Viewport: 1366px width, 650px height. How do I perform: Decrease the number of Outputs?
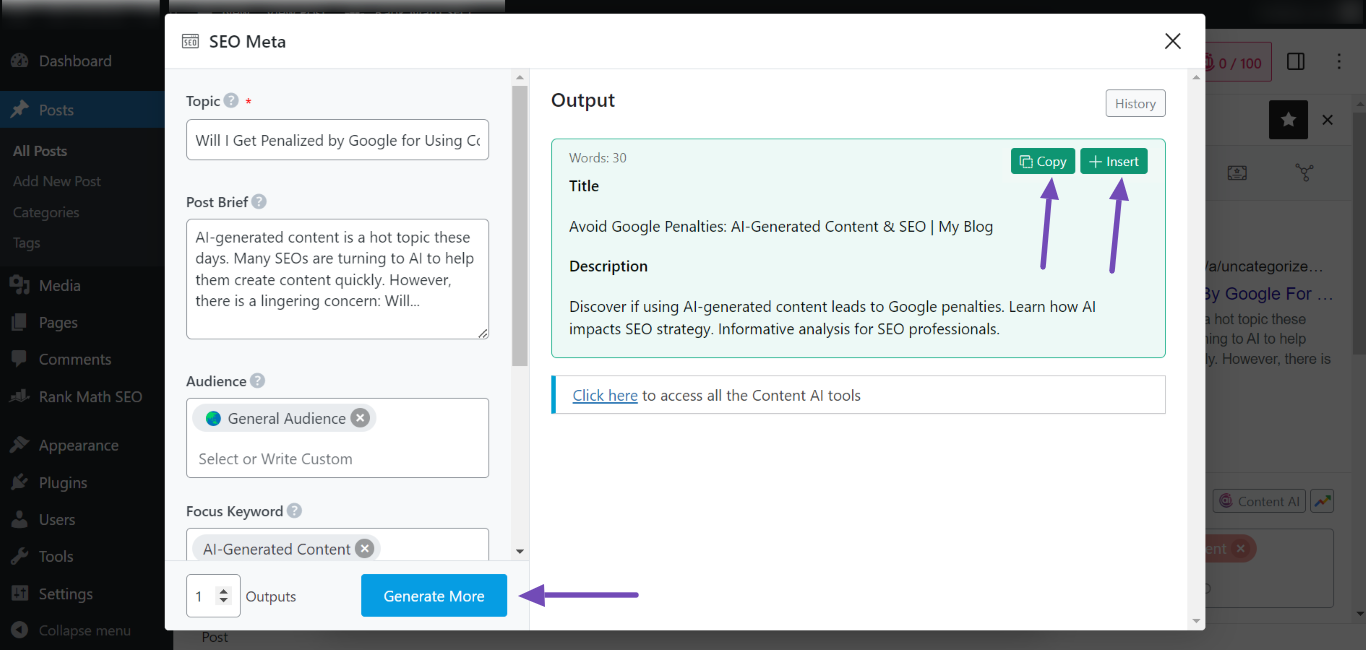click(224, 601)
